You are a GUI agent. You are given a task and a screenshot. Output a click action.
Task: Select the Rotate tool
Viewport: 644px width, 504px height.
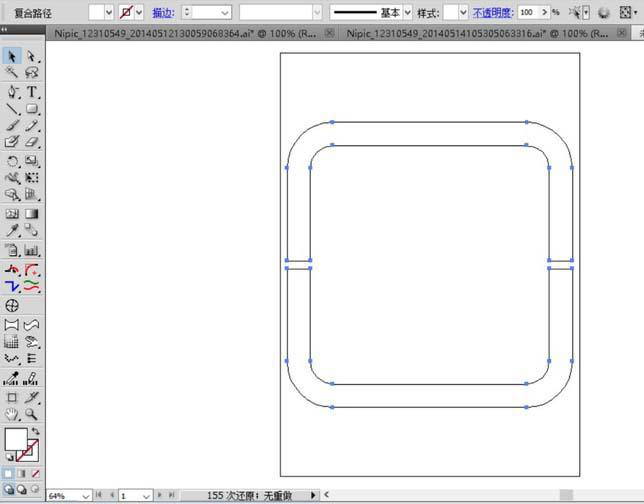click(12, 161)
